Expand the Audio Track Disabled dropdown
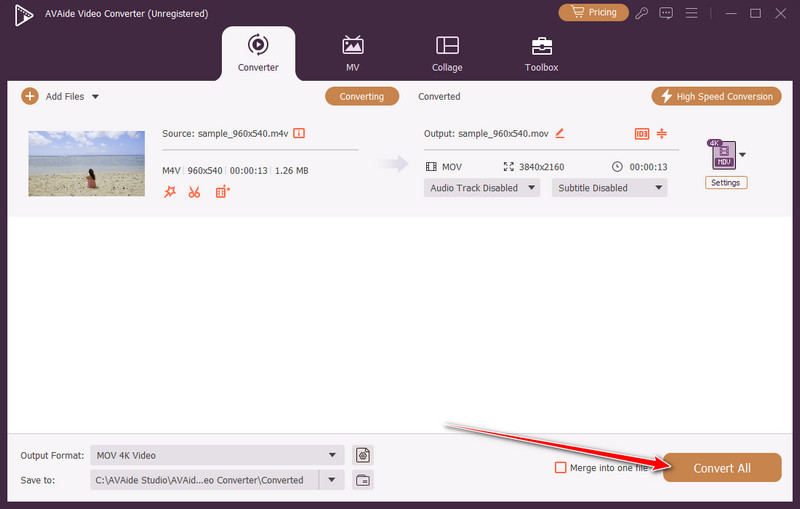800x509 pixels. [x=482, y=188]
